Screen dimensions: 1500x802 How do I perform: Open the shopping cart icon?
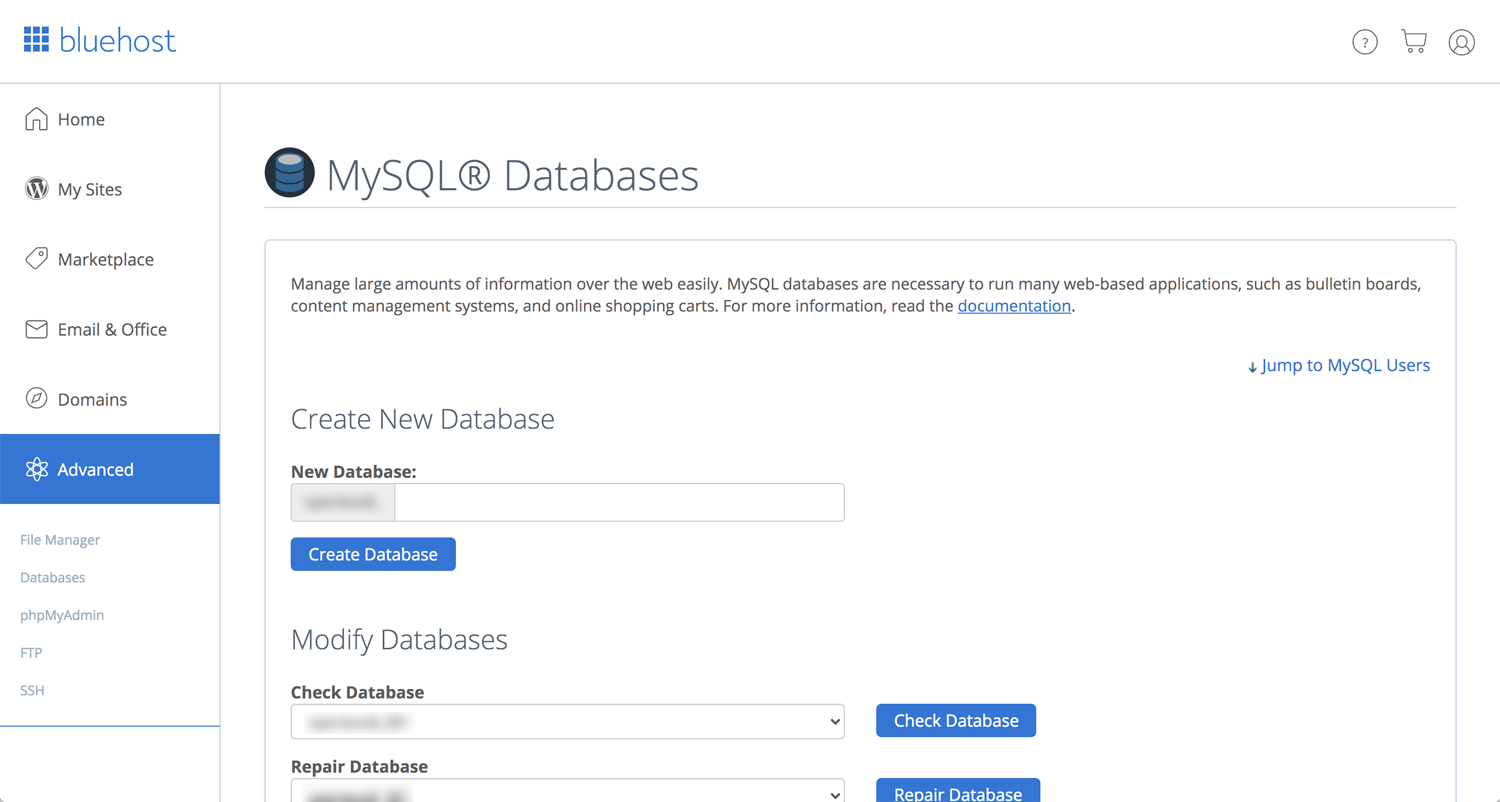pyautogui.click(x=1414, y=41)
